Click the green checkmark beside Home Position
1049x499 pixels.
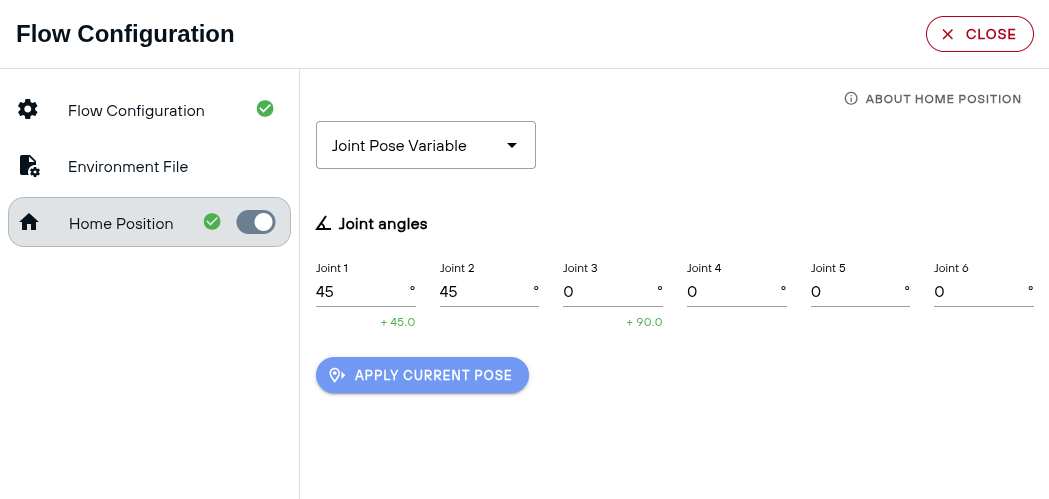(212, 221)
